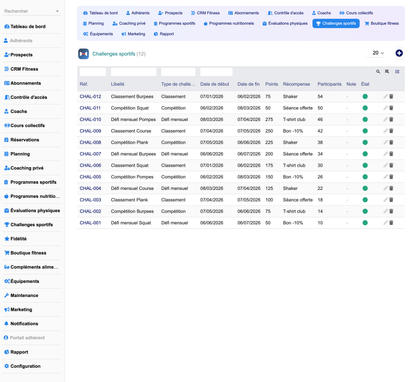Open the CHAL-005 reference link
This screenshot has width=416, height=382.
90,177
